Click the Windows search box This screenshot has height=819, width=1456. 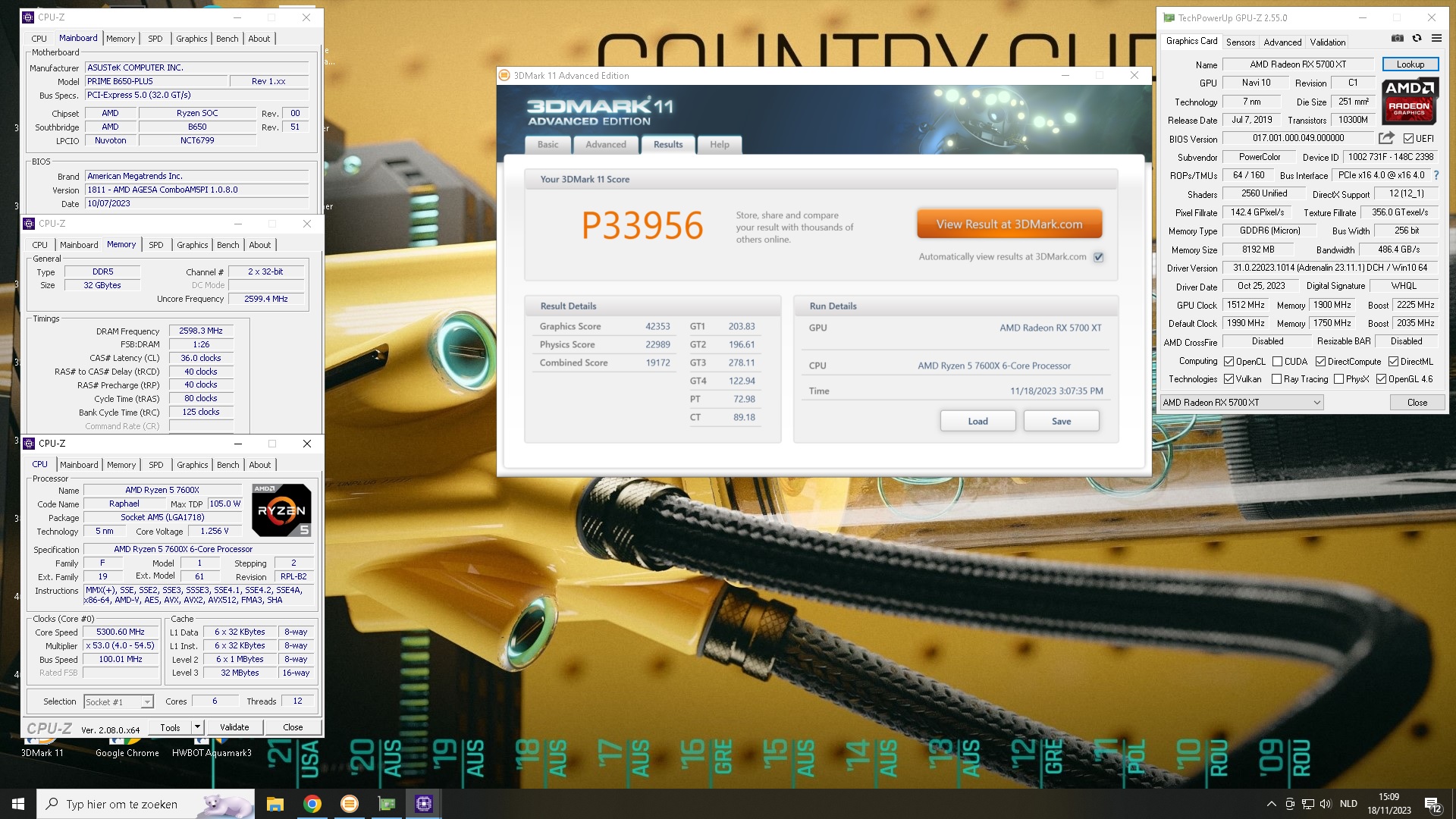tap(146, 804)
